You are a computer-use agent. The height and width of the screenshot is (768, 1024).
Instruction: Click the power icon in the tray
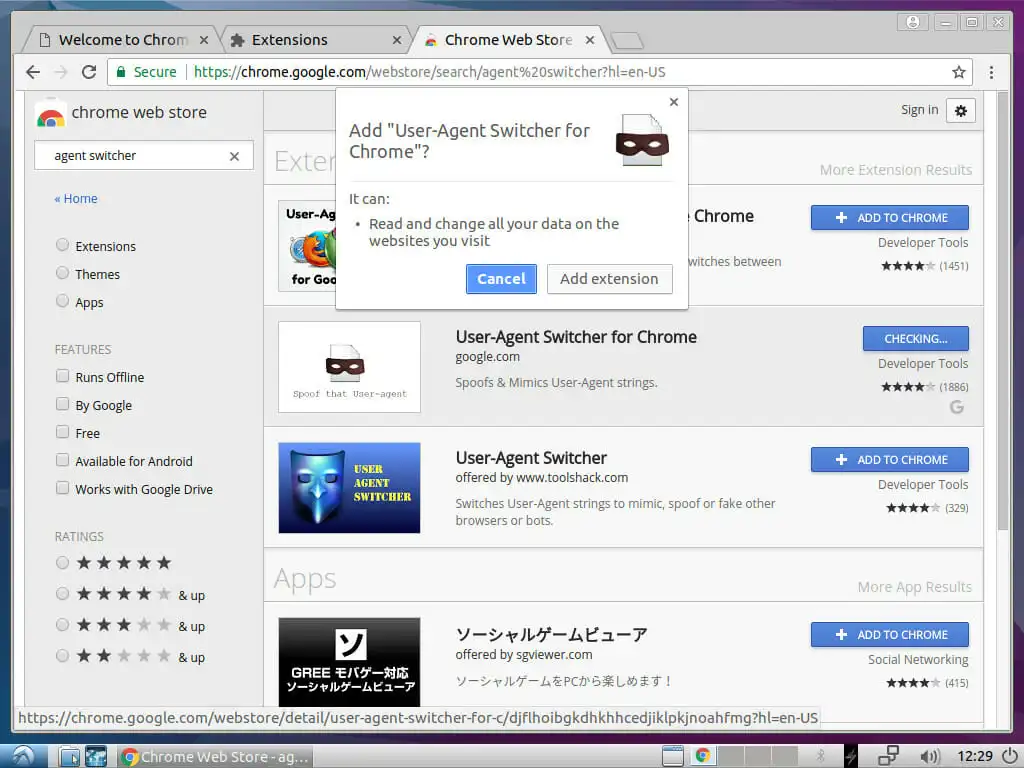tap(1010, 756)
